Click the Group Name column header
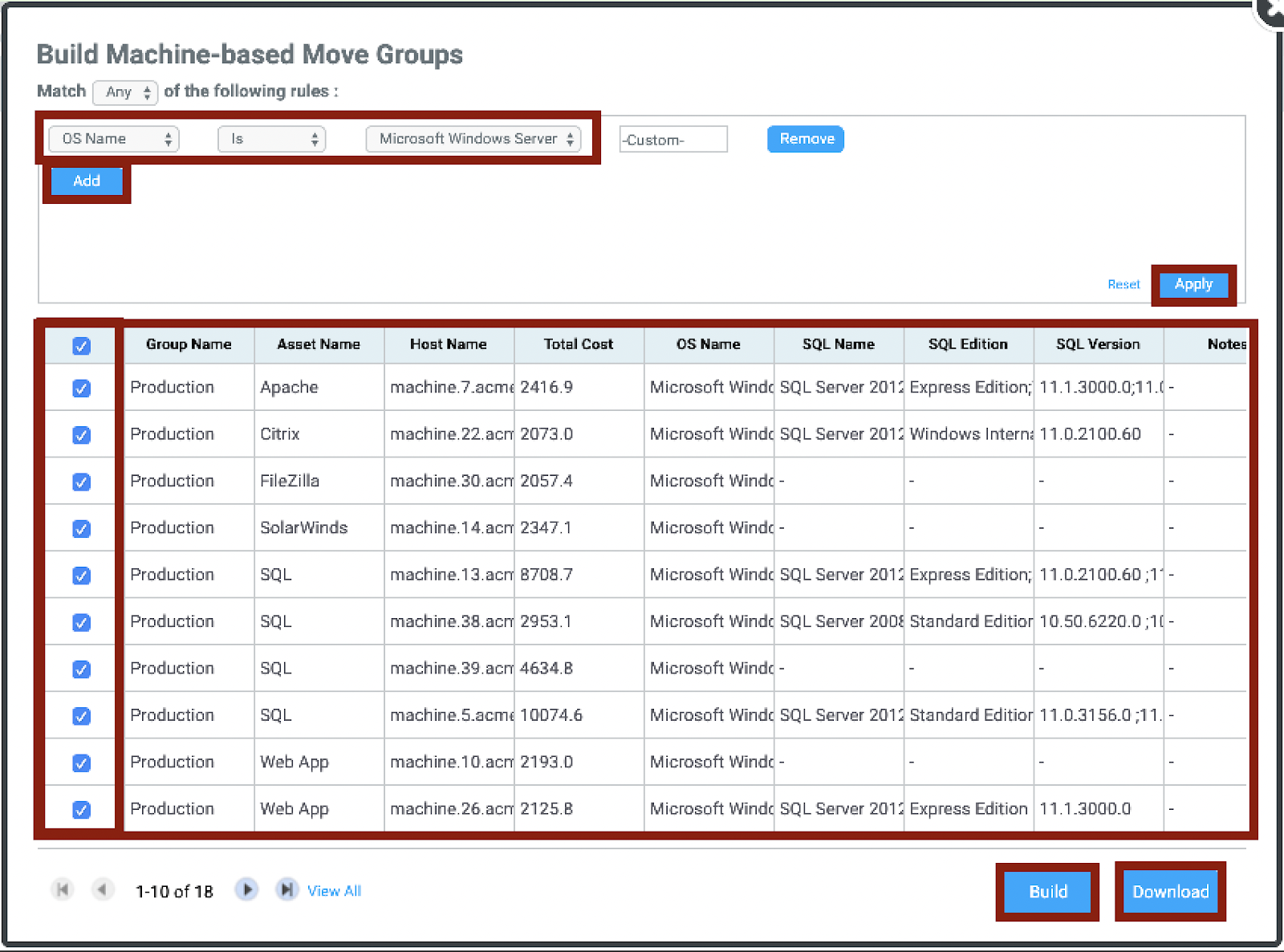 [189, 344]
